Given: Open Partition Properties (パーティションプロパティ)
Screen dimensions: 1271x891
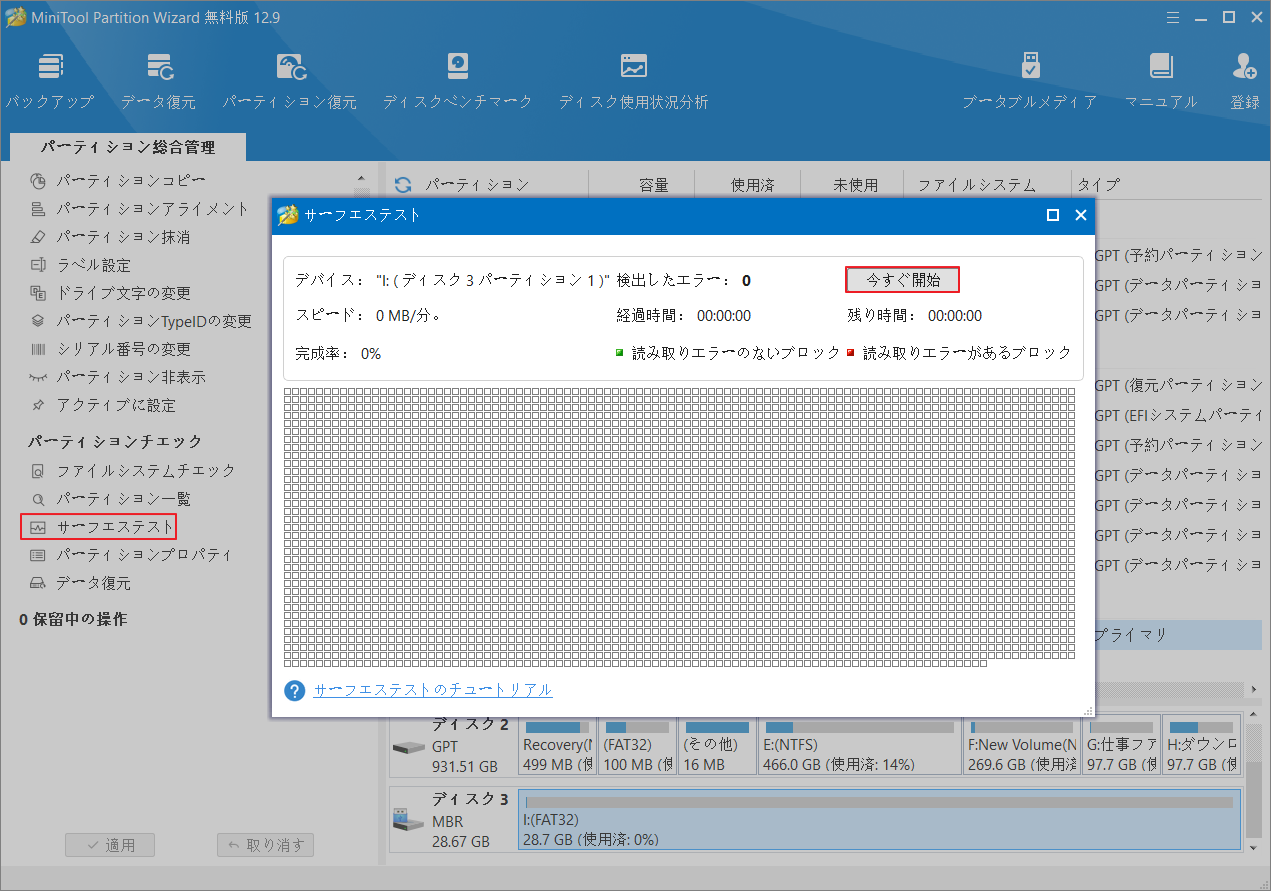Looking at the screenshot, I should [130, 554].
